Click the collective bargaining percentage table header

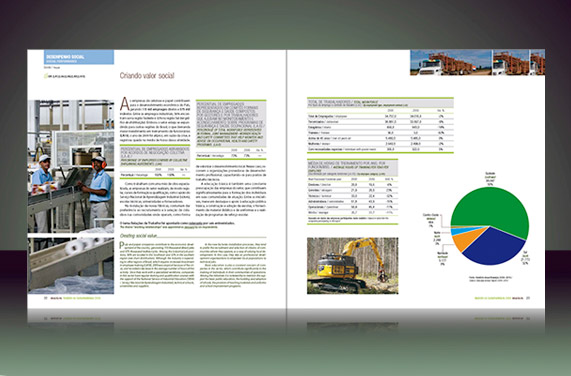coord(155,156)
